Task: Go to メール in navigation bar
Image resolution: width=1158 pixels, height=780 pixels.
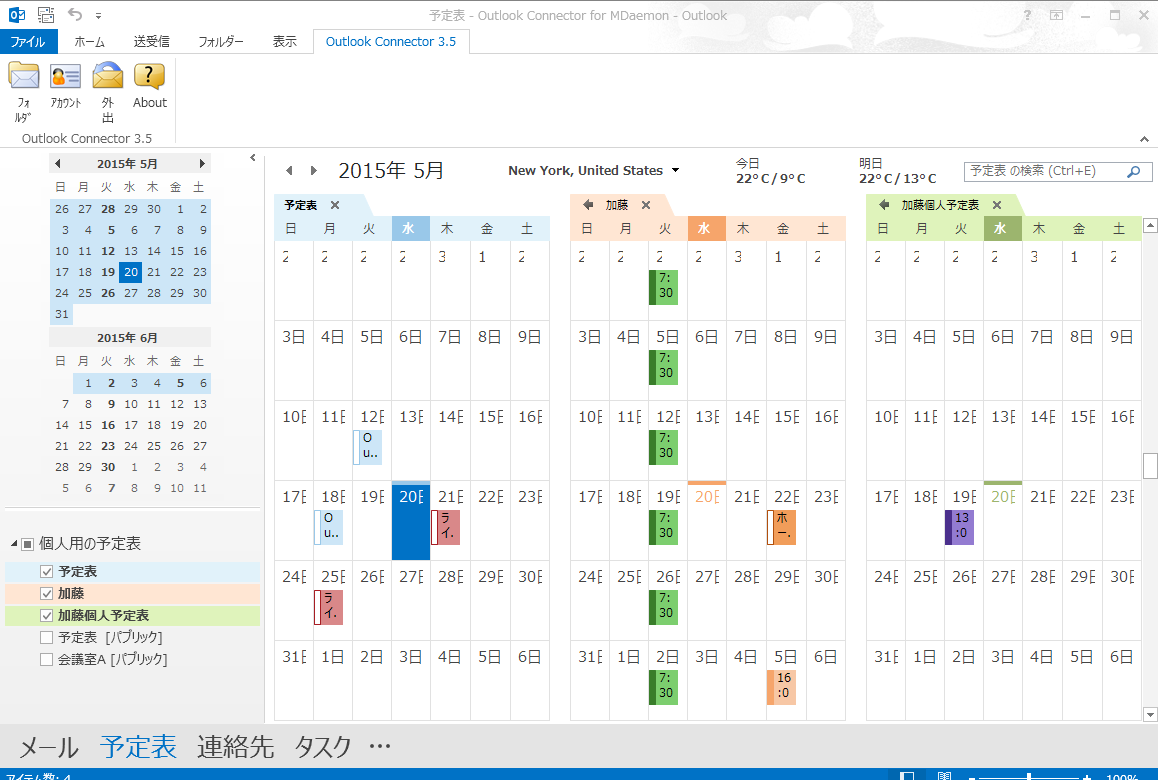Action: tap(49, 747)
